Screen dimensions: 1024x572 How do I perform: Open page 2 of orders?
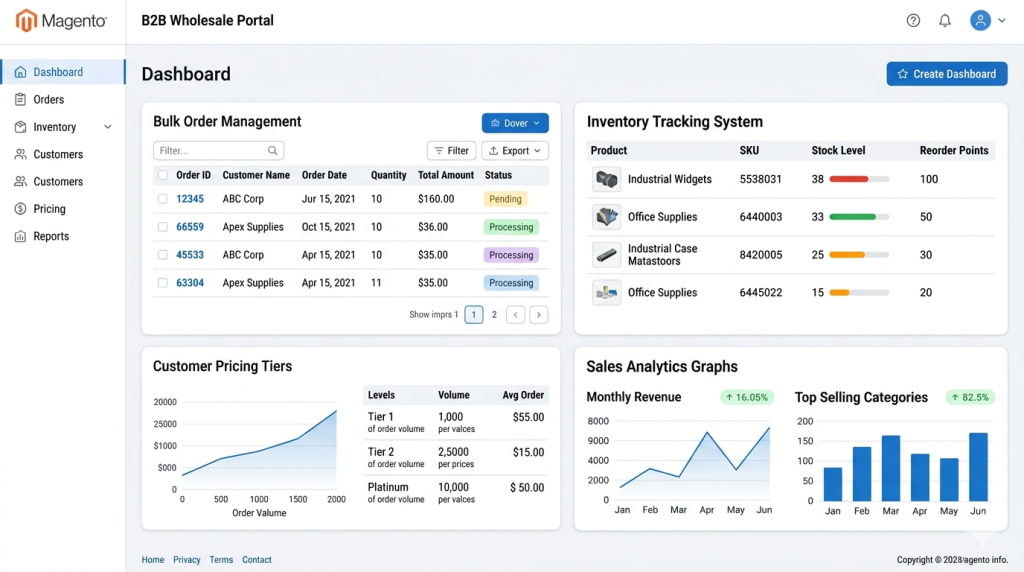point(494,315)
